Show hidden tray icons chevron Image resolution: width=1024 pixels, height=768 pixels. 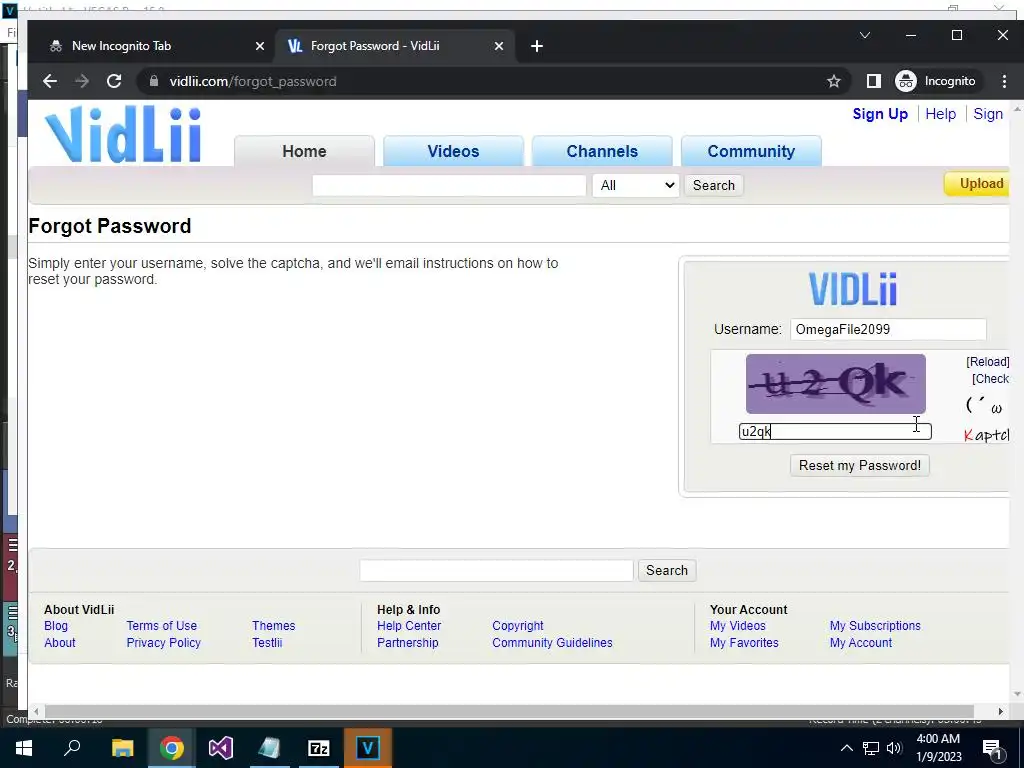pos(846,748)
